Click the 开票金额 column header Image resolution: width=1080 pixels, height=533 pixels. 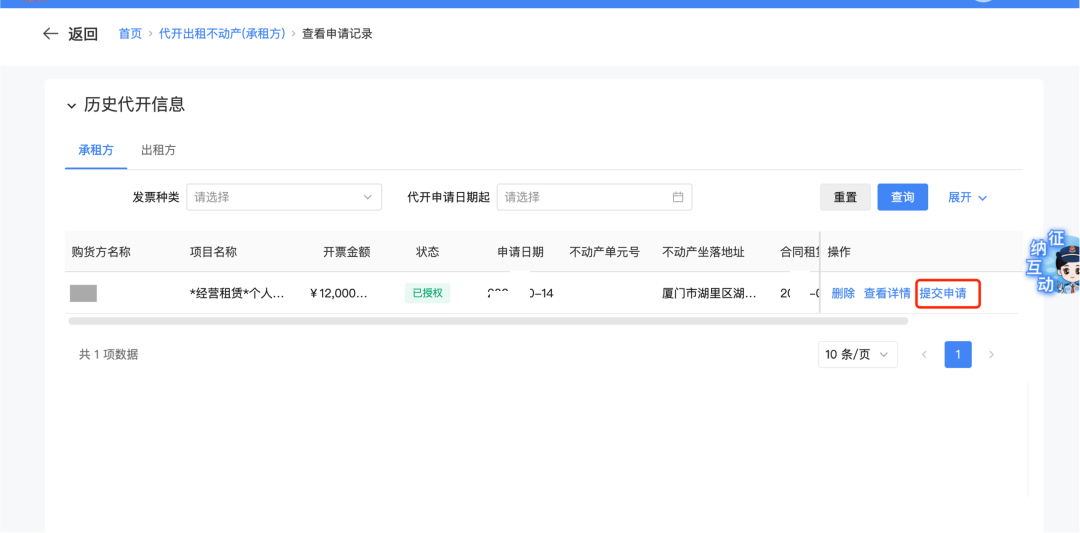(346, 252)
